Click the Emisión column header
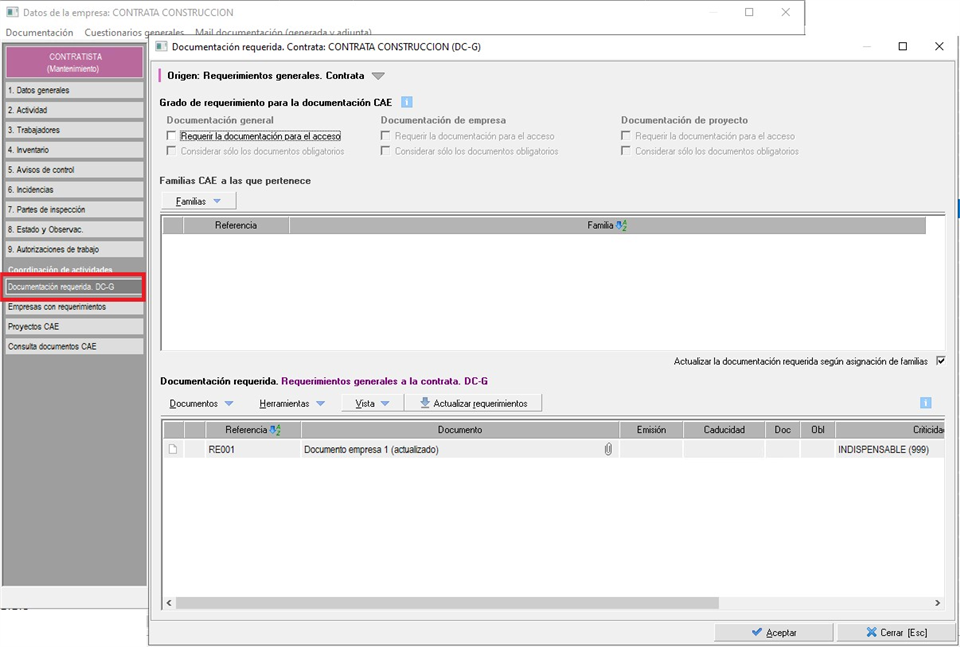Image resolution: width=960 pixels, height=647 pixels. pyautogui.click(x=651, y=430)
